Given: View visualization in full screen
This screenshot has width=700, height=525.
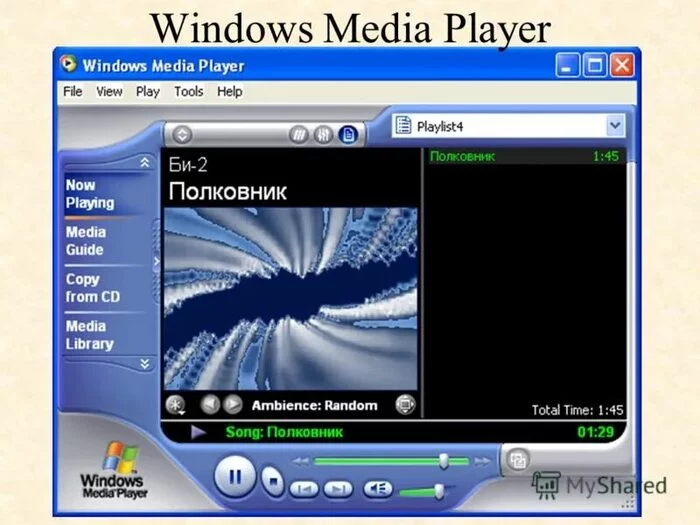Looking at the screenshot, I should (x=405, y=405).
